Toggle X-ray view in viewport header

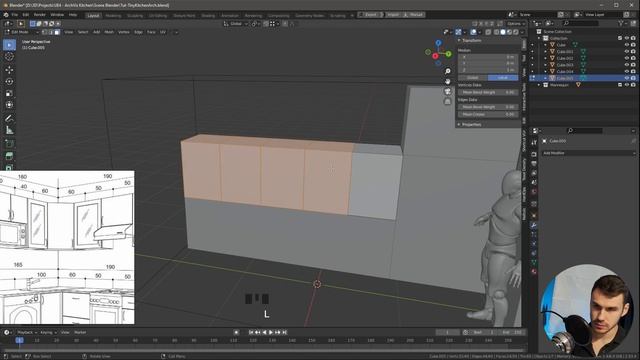click(x=488, y=32)
